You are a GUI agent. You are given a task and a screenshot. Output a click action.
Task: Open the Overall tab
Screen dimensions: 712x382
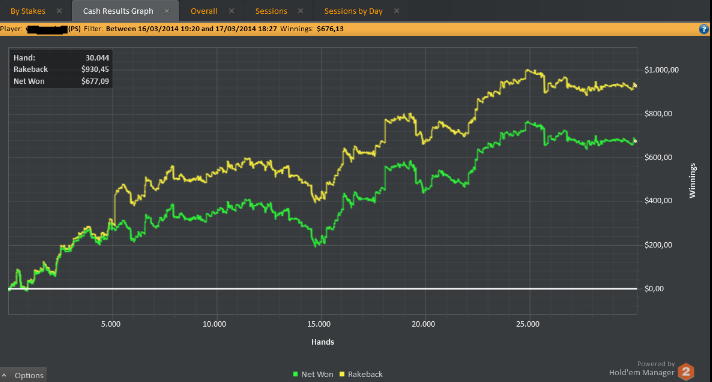tap(204, 11)
